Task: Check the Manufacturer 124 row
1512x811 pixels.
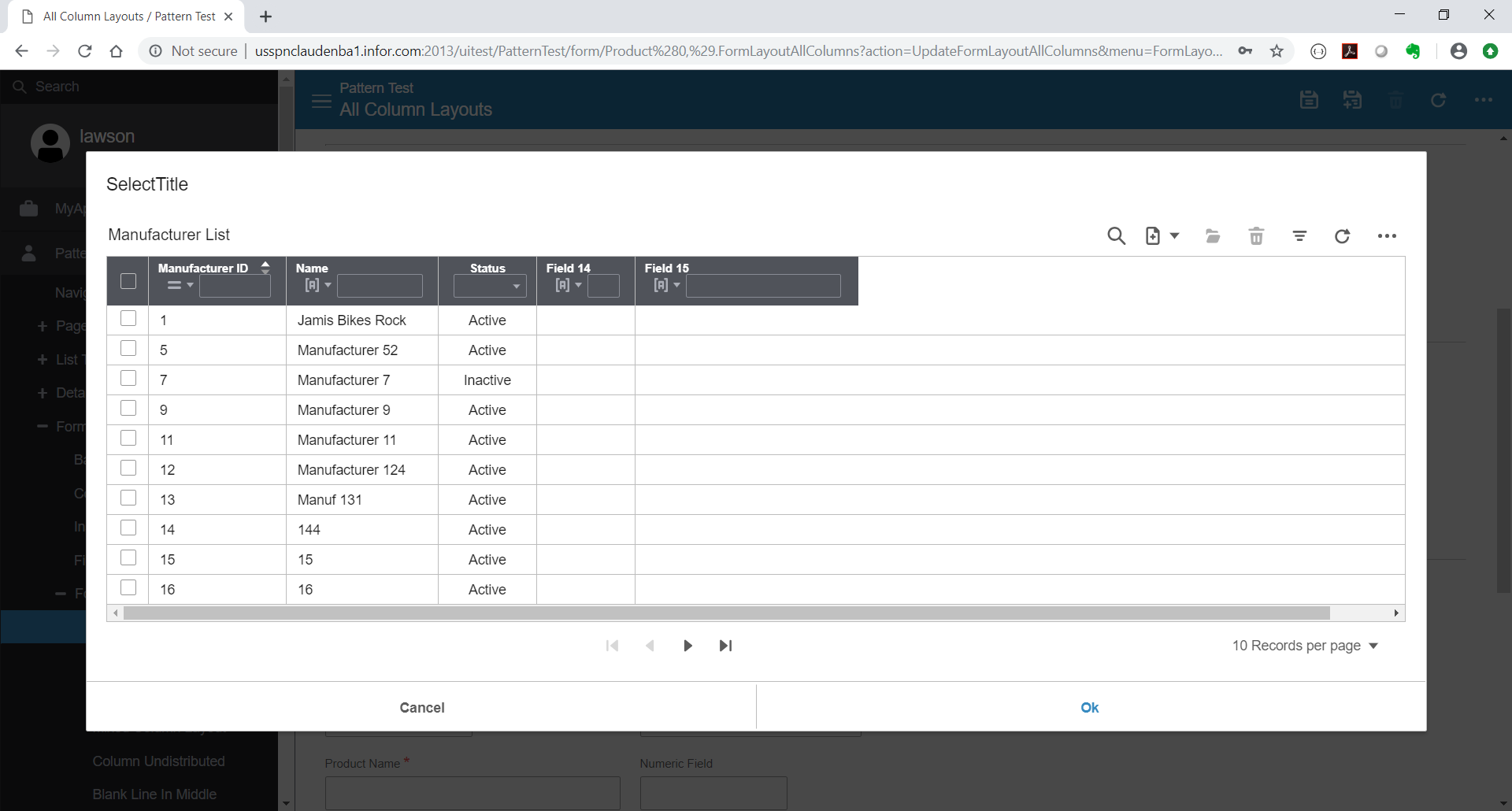Action: pyautogui.click(x=128, y=468)
